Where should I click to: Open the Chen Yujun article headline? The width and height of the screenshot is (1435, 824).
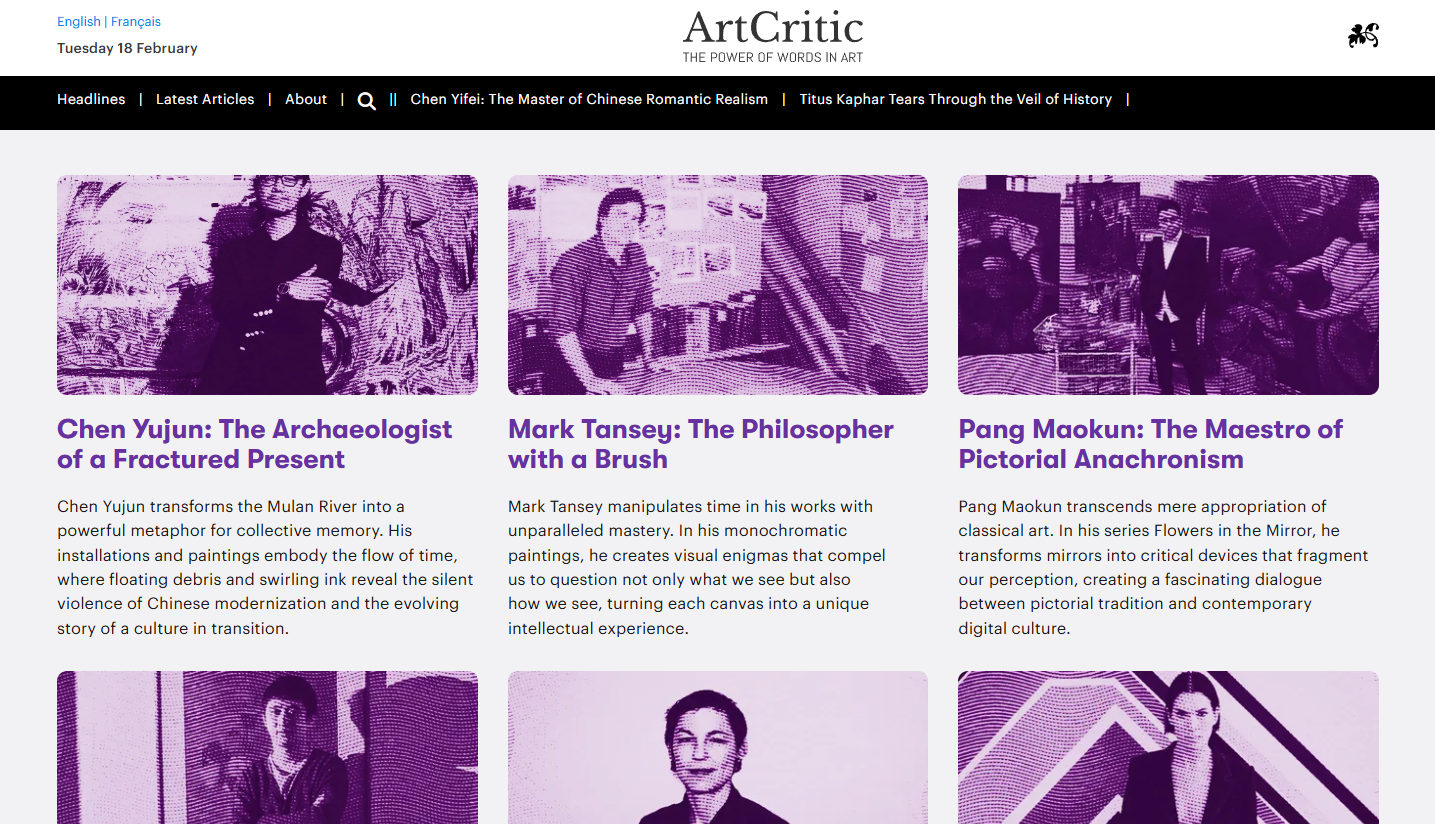254,444
